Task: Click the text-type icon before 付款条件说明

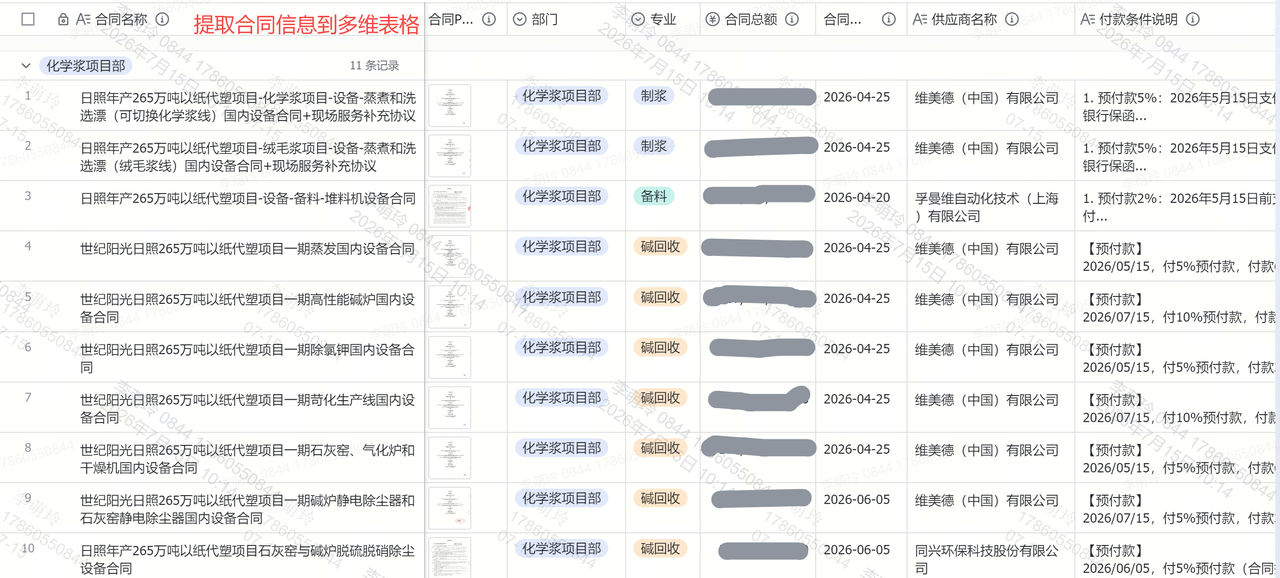Action: [x=1089, y=19]
